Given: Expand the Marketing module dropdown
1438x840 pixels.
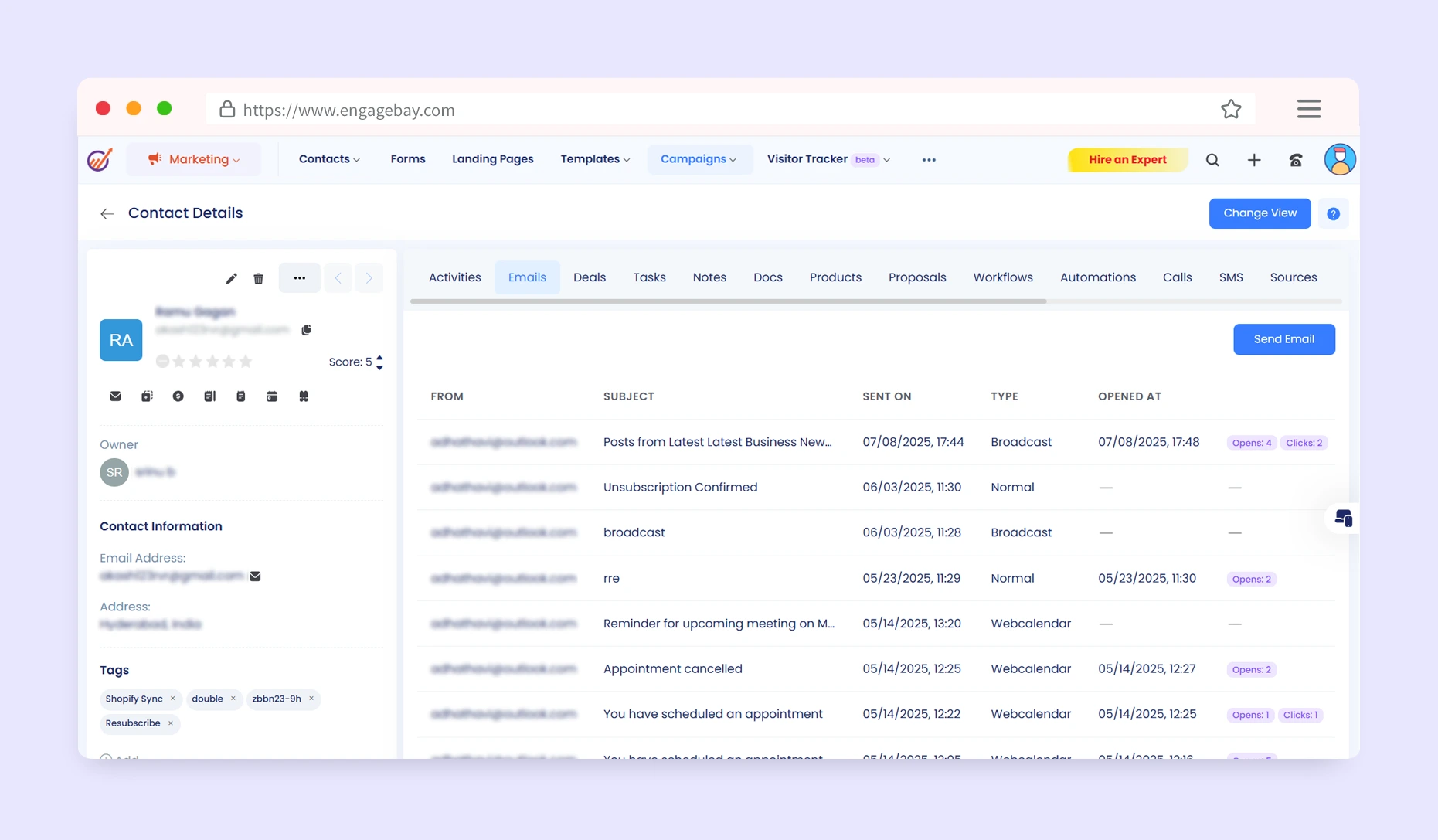Looking at the screenshot, I should click(195, 159).
